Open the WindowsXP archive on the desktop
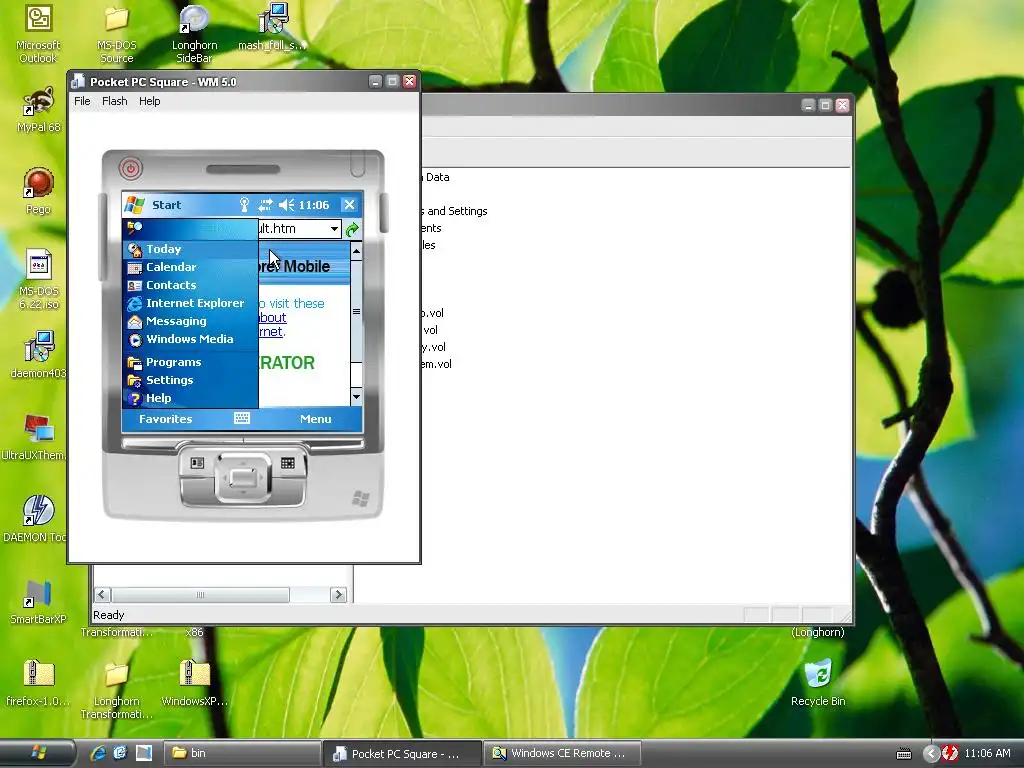1024x768 pixels. coord(195,683)
